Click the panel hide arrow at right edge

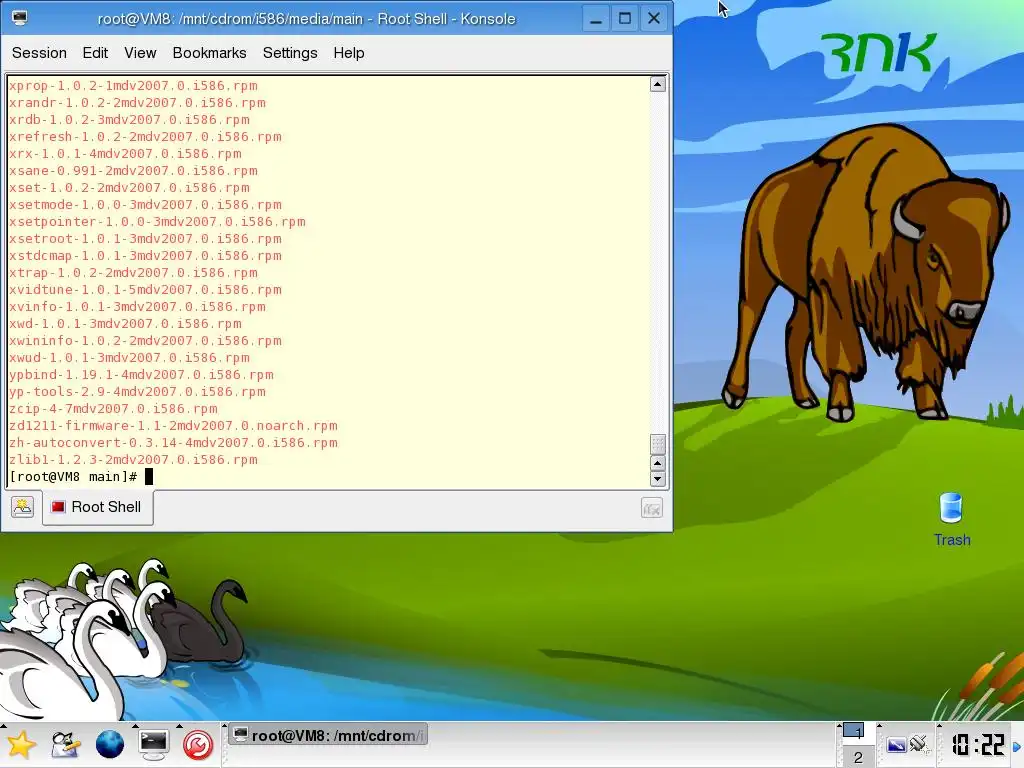click(x=1017, y=746)
